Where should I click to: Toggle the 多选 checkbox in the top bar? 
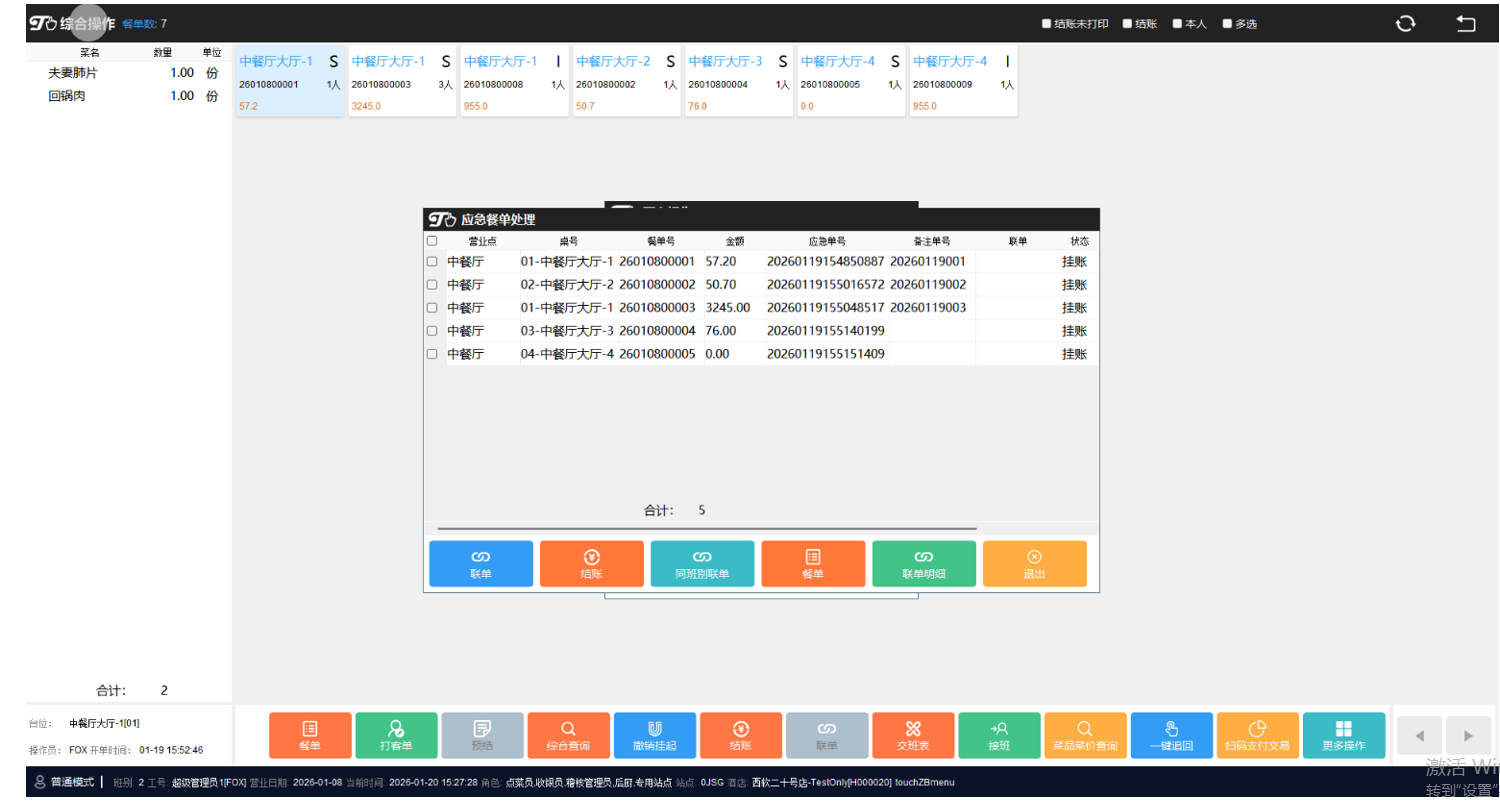point(1227,24)
